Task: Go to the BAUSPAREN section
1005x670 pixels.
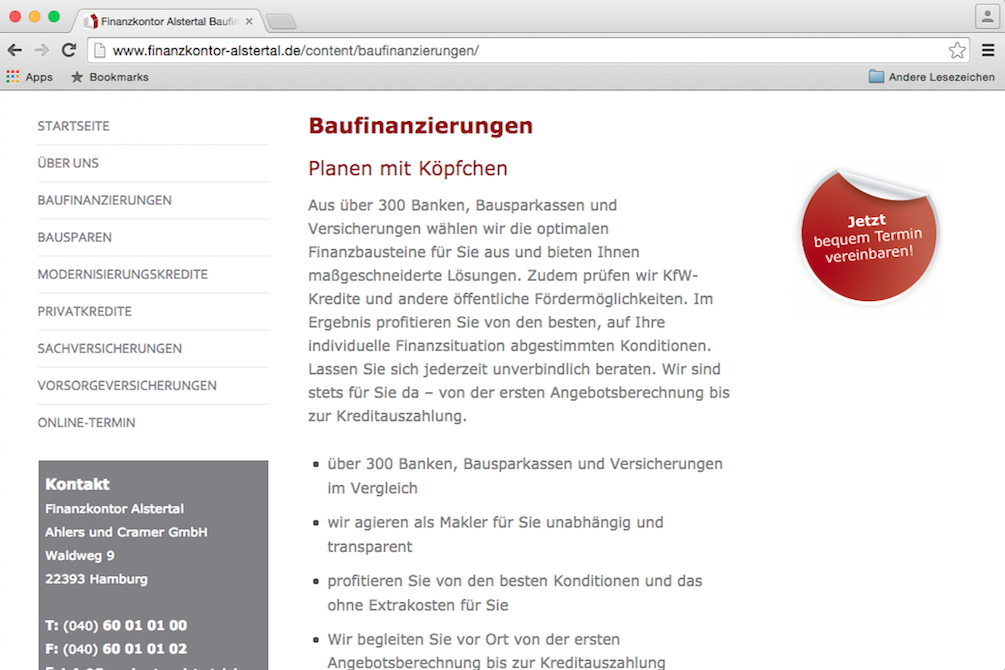Action: tap(74, 237)
